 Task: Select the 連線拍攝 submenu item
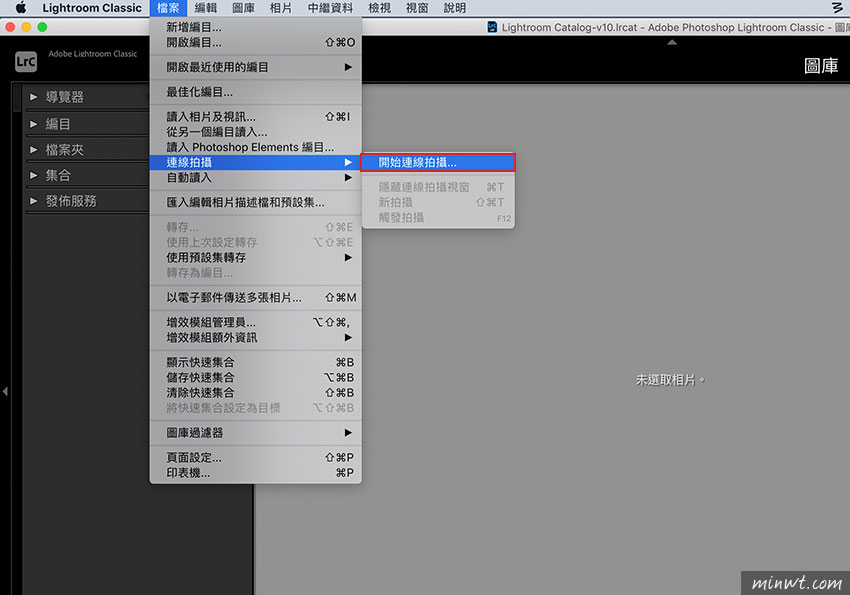coord(255,162)
